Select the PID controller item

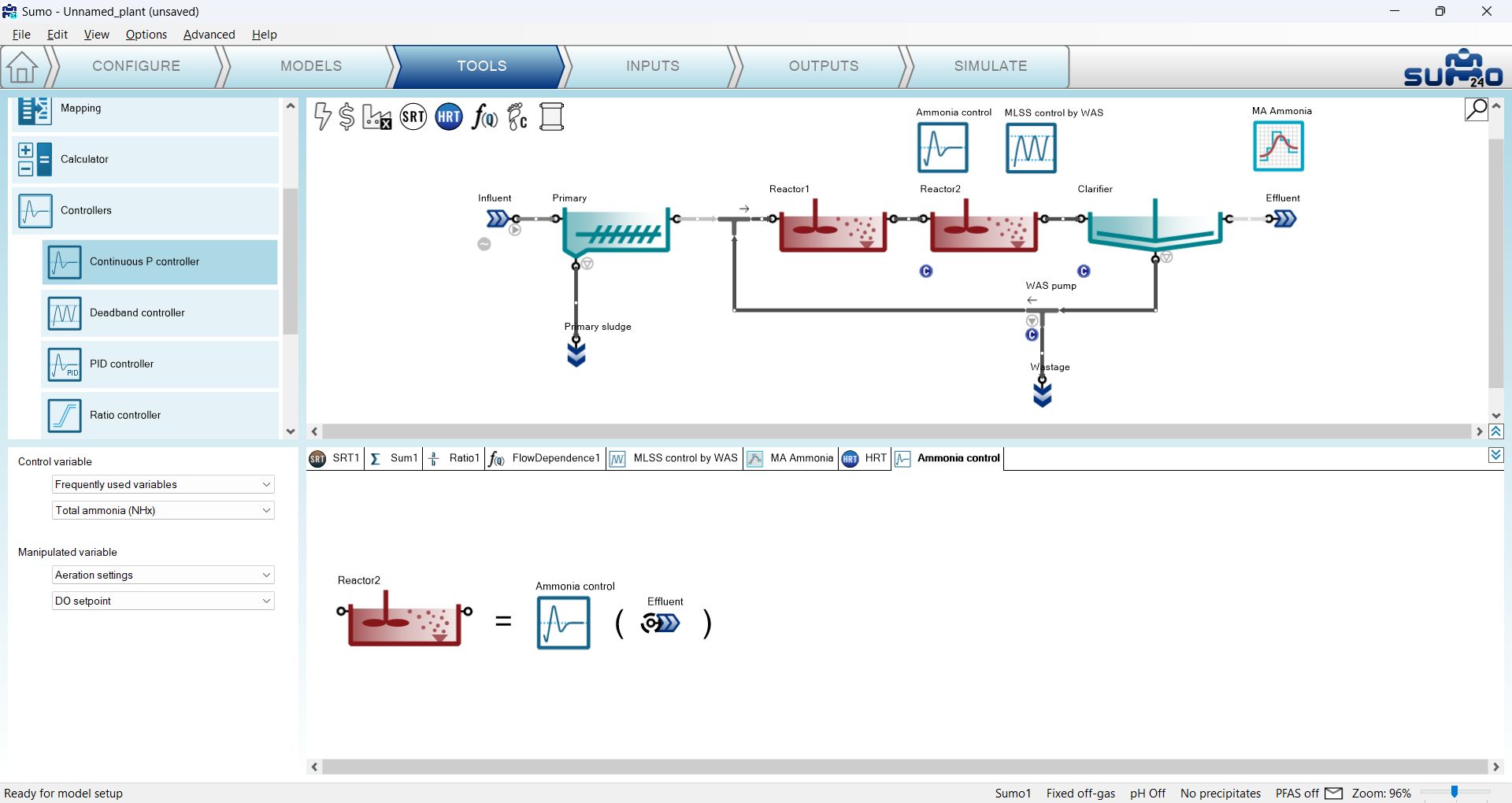(160, 364)
